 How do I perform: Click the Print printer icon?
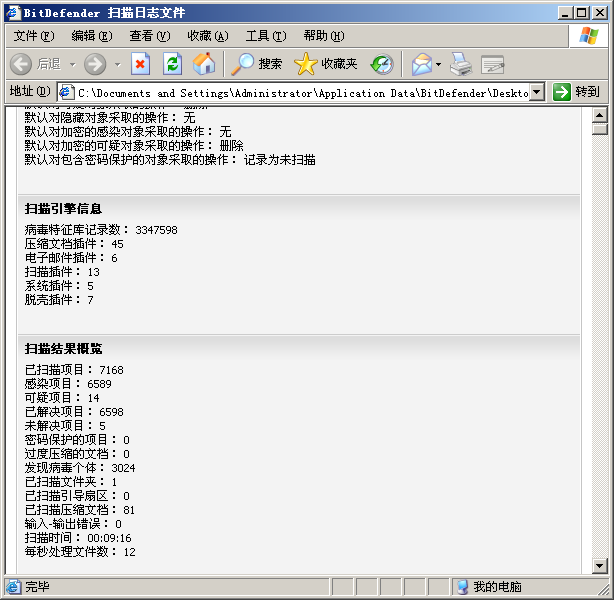(460, 64)
